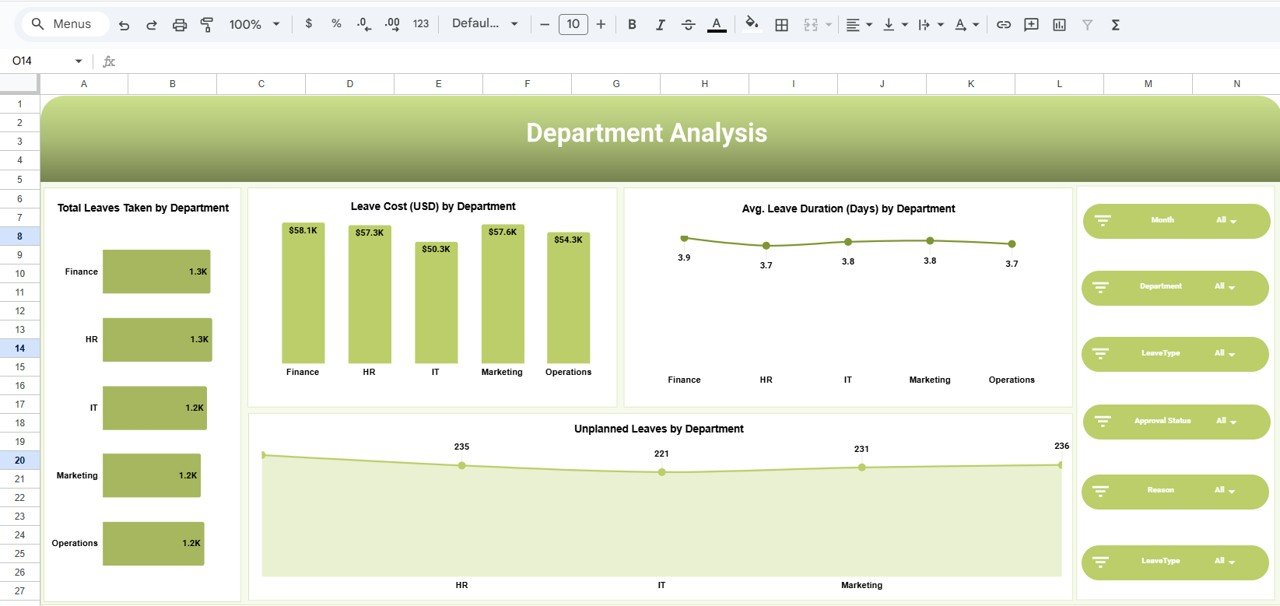1280x606 pixels.
Task: Click the Insert link icon
Action: 1003,24
